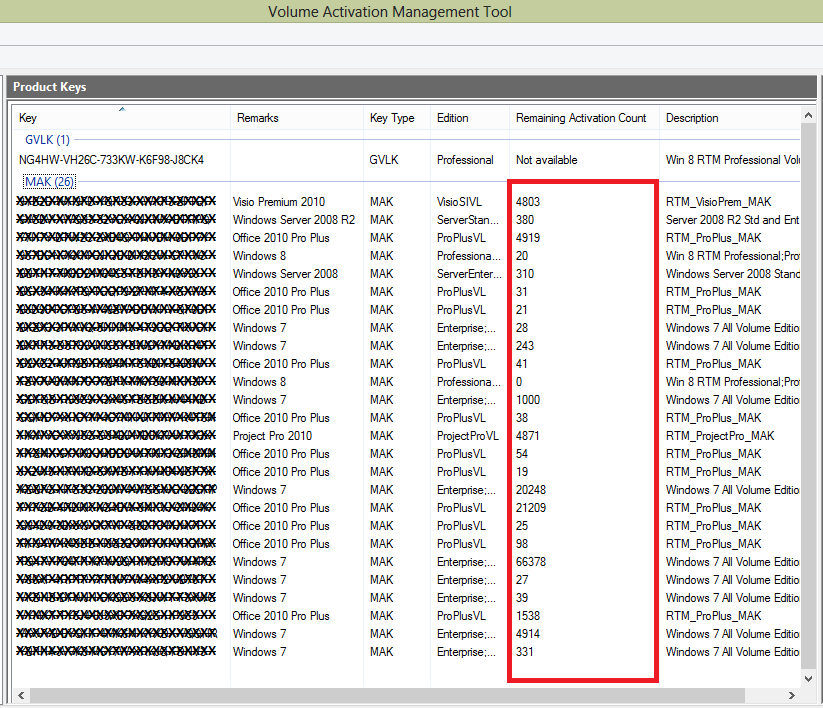The image size is (823, 708).
Task: Click the activation count 1000
Action: (x=528, y=399)
